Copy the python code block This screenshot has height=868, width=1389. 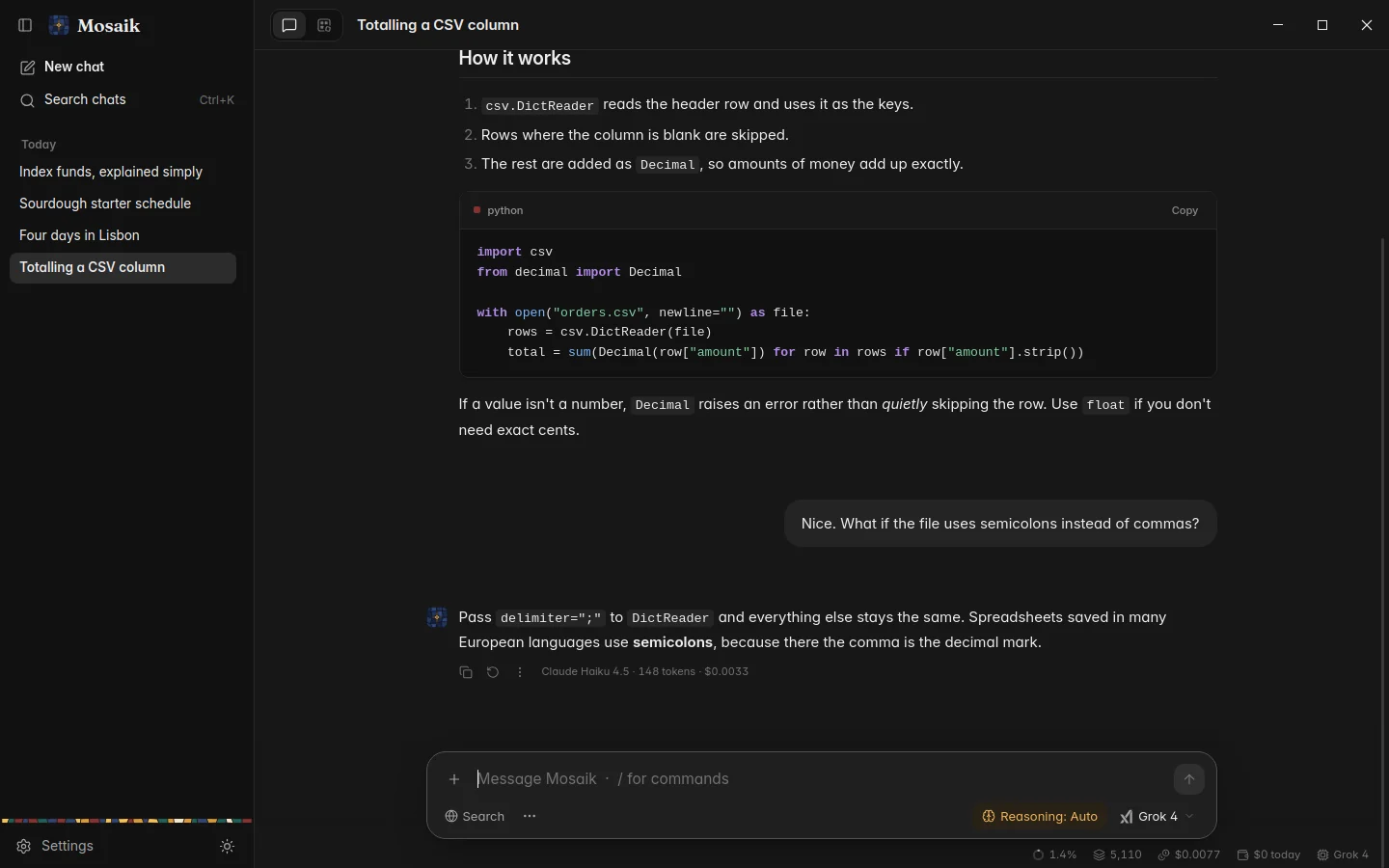(x=1185, y=210)
